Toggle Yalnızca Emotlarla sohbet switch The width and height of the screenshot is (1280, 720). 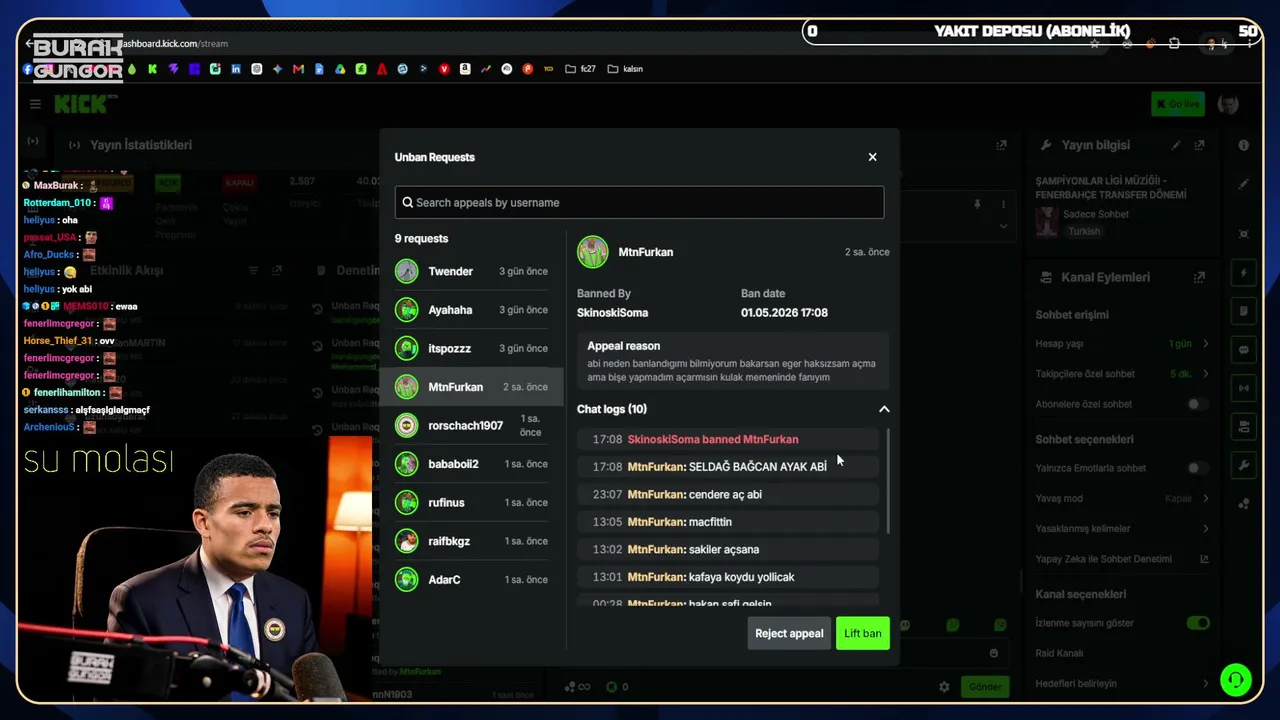pyautogui.click(x=1196, y=468)
